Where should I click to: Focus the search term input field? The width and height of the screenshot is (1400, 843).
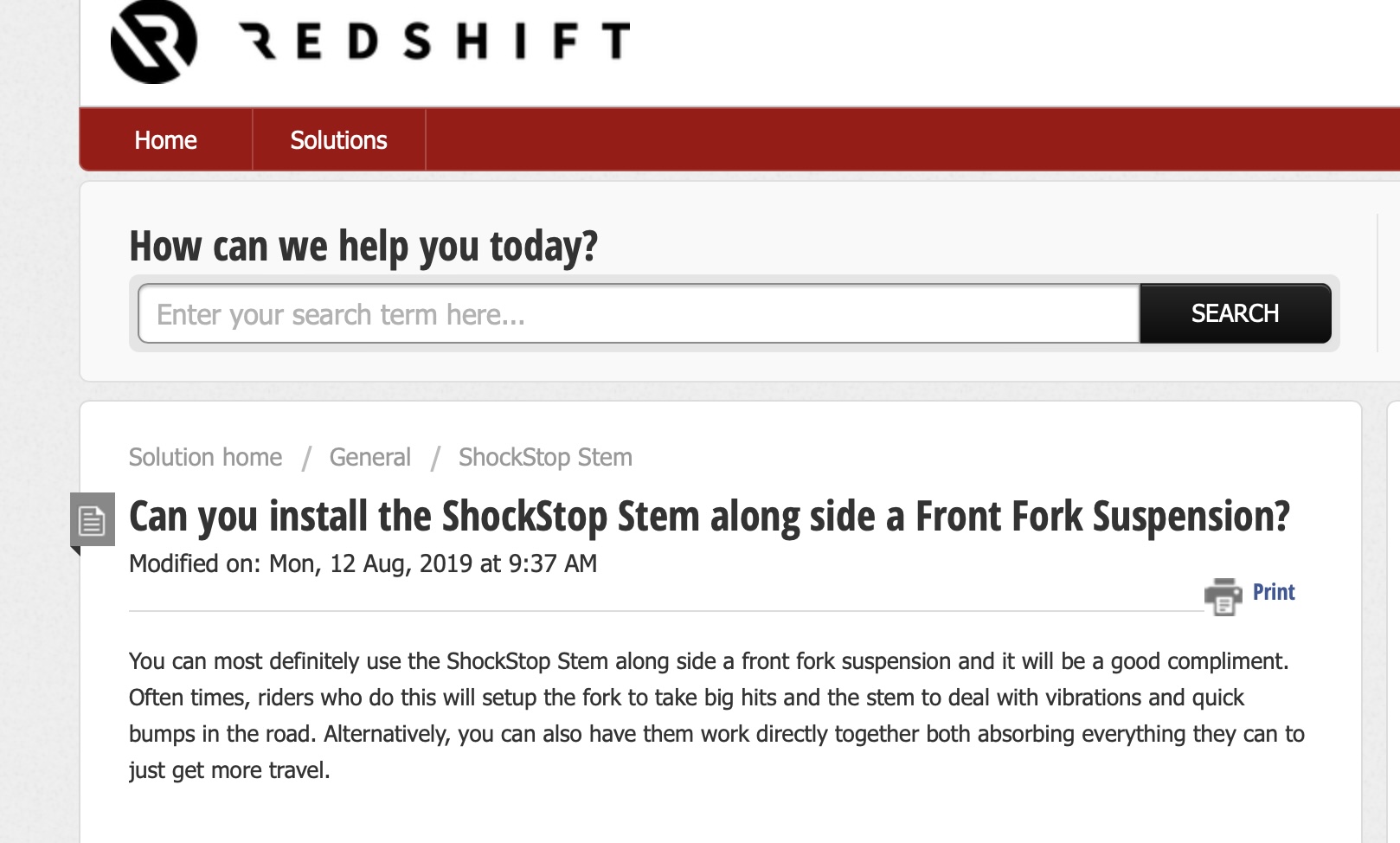[639, 314]
